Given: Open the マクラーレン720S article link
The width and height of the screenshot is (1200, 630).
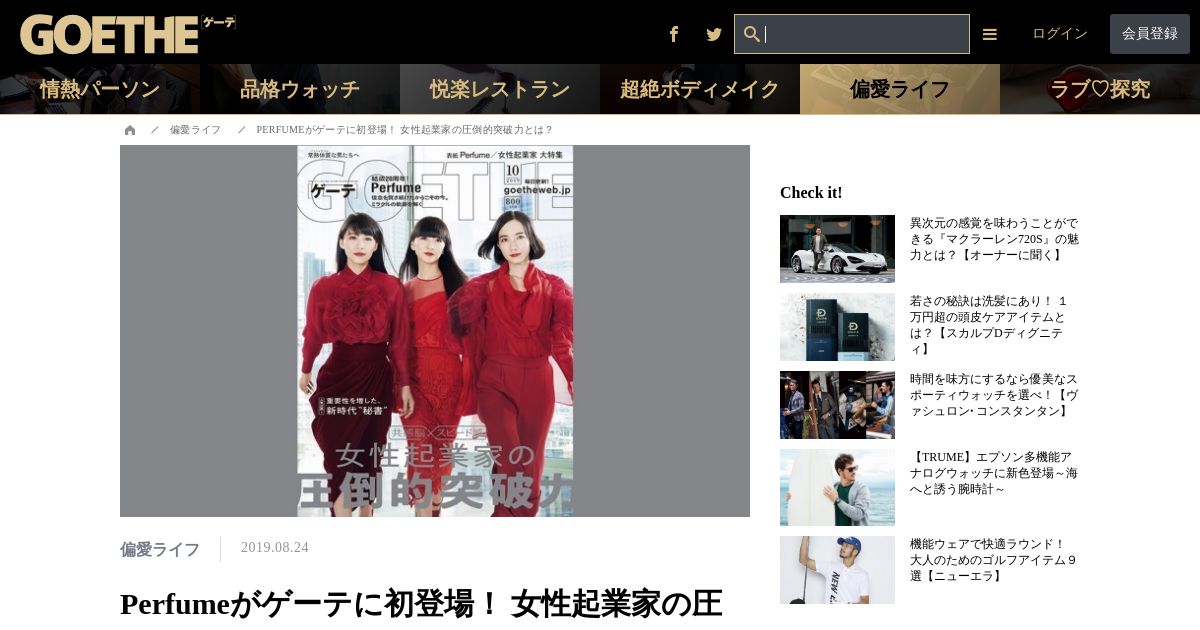Looking at the screenshot, I should (x=994, y=240).
